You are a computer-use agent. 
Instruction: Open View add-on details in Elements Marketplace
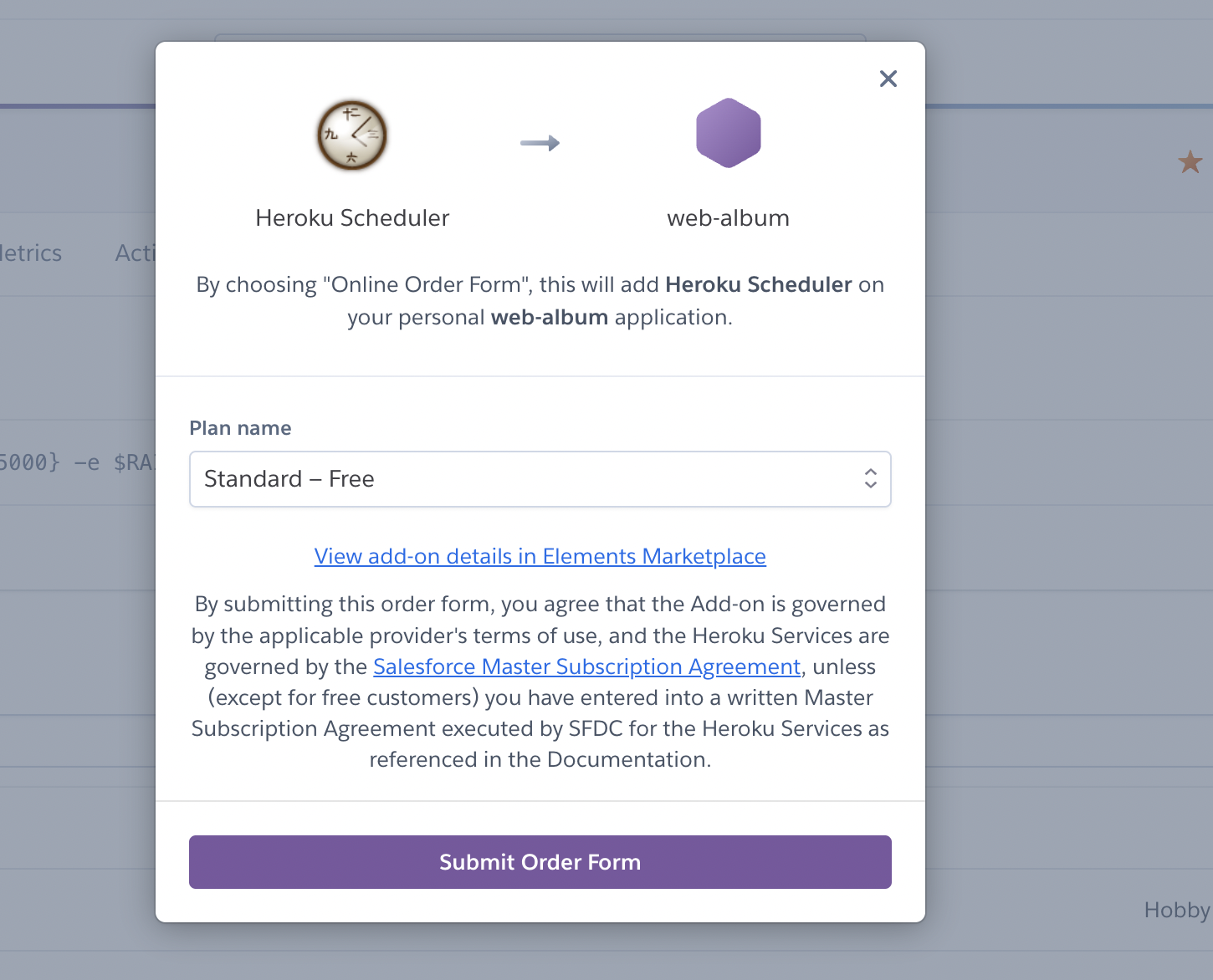coord(540,556)
